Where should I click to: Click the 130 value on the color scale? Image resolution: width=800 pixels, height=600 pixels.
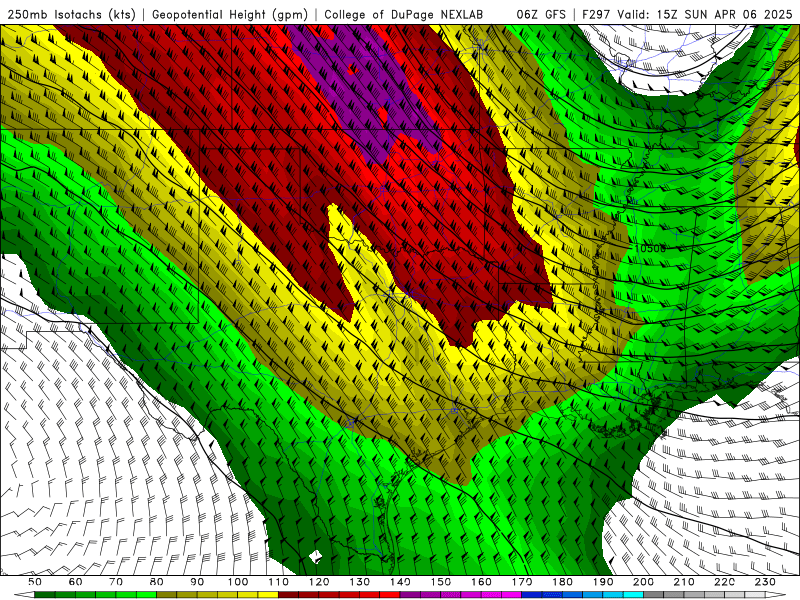tap(360, 582)
